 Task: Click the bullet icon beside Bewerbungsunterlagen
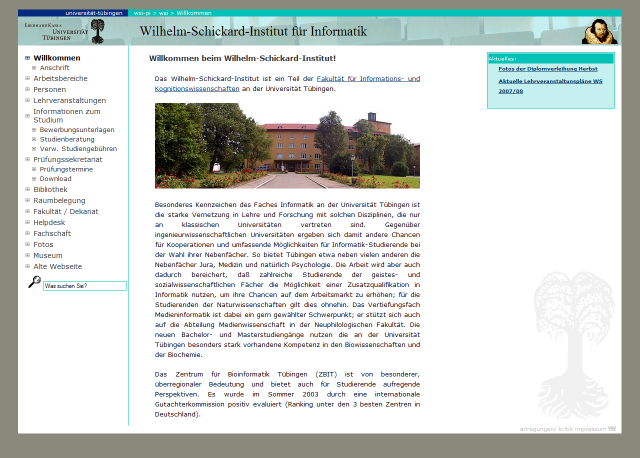click(34, 130)
